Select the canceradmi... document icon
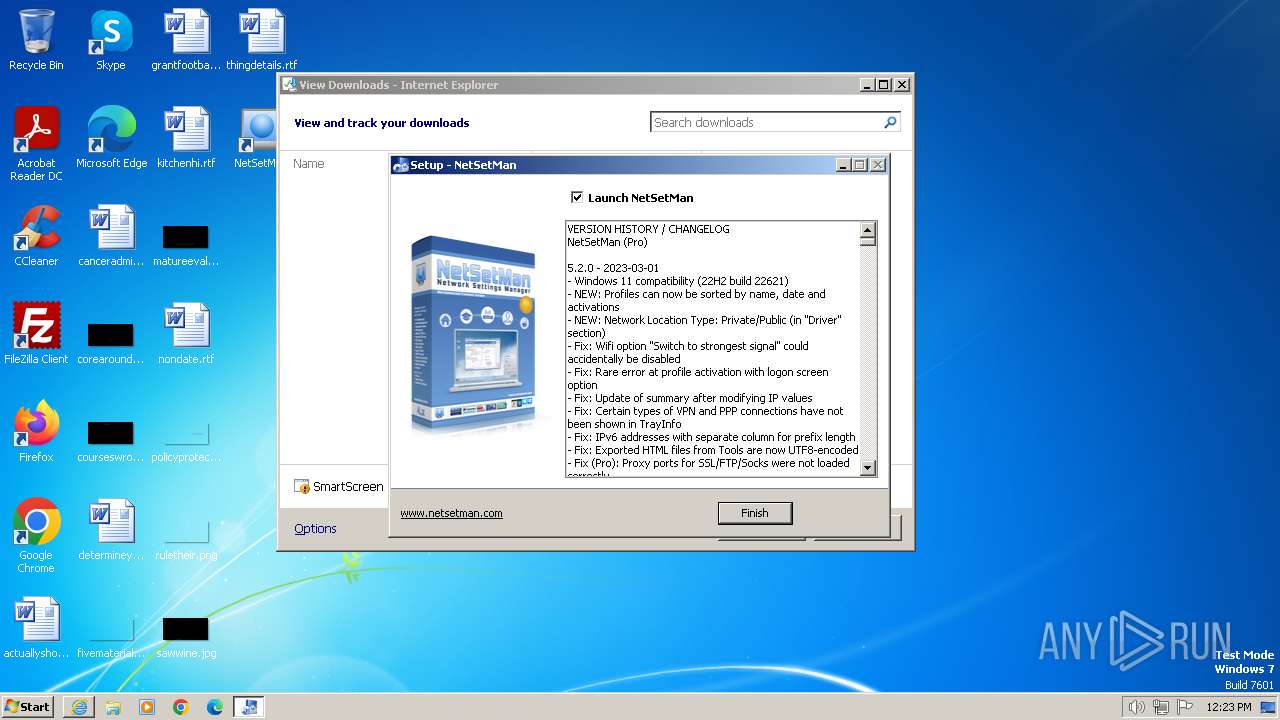This screenshot has width=1280, height=720. pyautogui.click(x=111, y=236)
